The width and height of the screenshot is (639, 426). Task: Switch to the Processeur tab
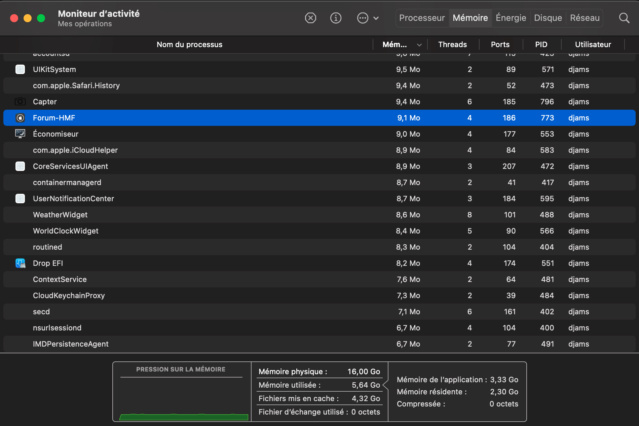tap(422, 18)
